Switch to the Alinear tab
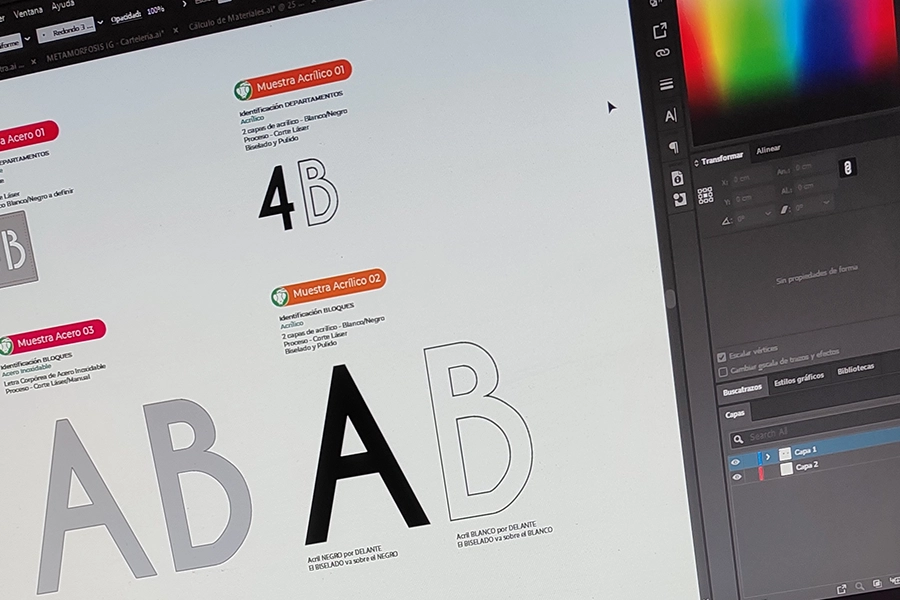 (768, 149)
